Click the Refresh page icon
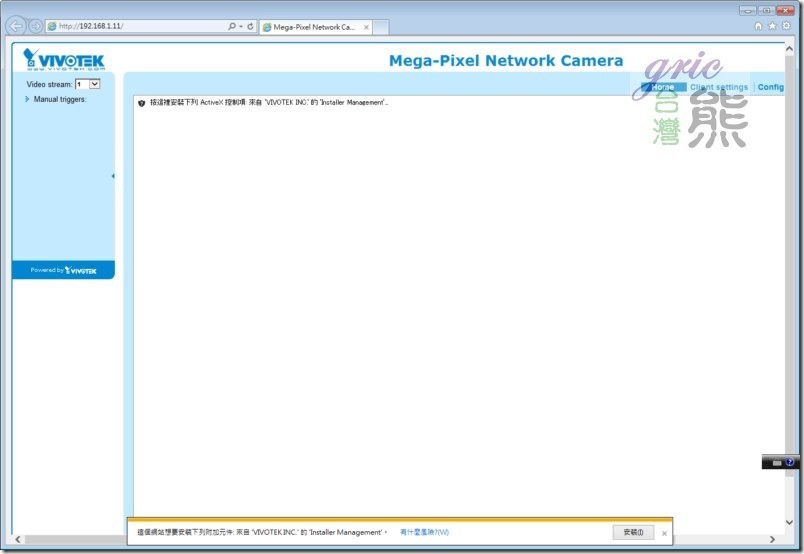 (x=250, y=26)
